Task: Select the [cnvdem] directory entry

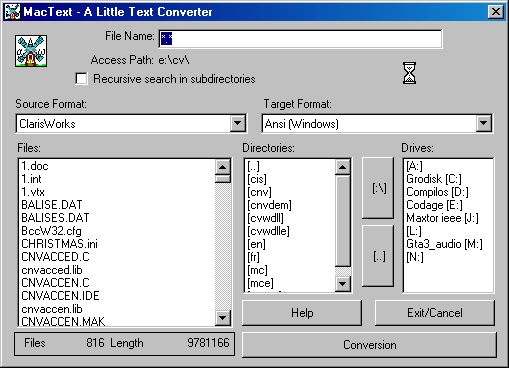Action: pyautogui.click(x=269, y=205)
